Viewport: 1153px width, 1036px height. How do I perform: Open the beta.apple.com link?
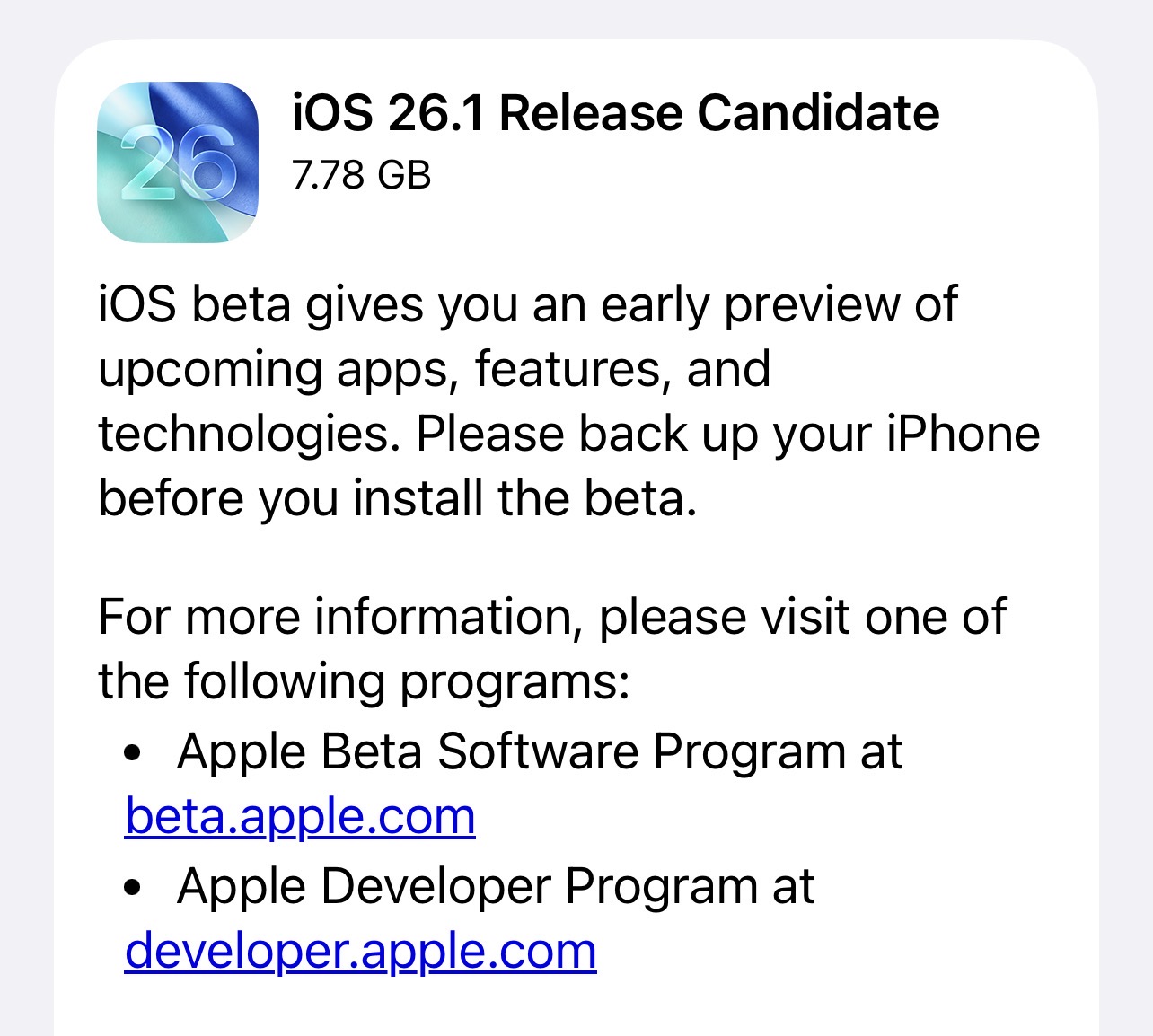point(300,817)
